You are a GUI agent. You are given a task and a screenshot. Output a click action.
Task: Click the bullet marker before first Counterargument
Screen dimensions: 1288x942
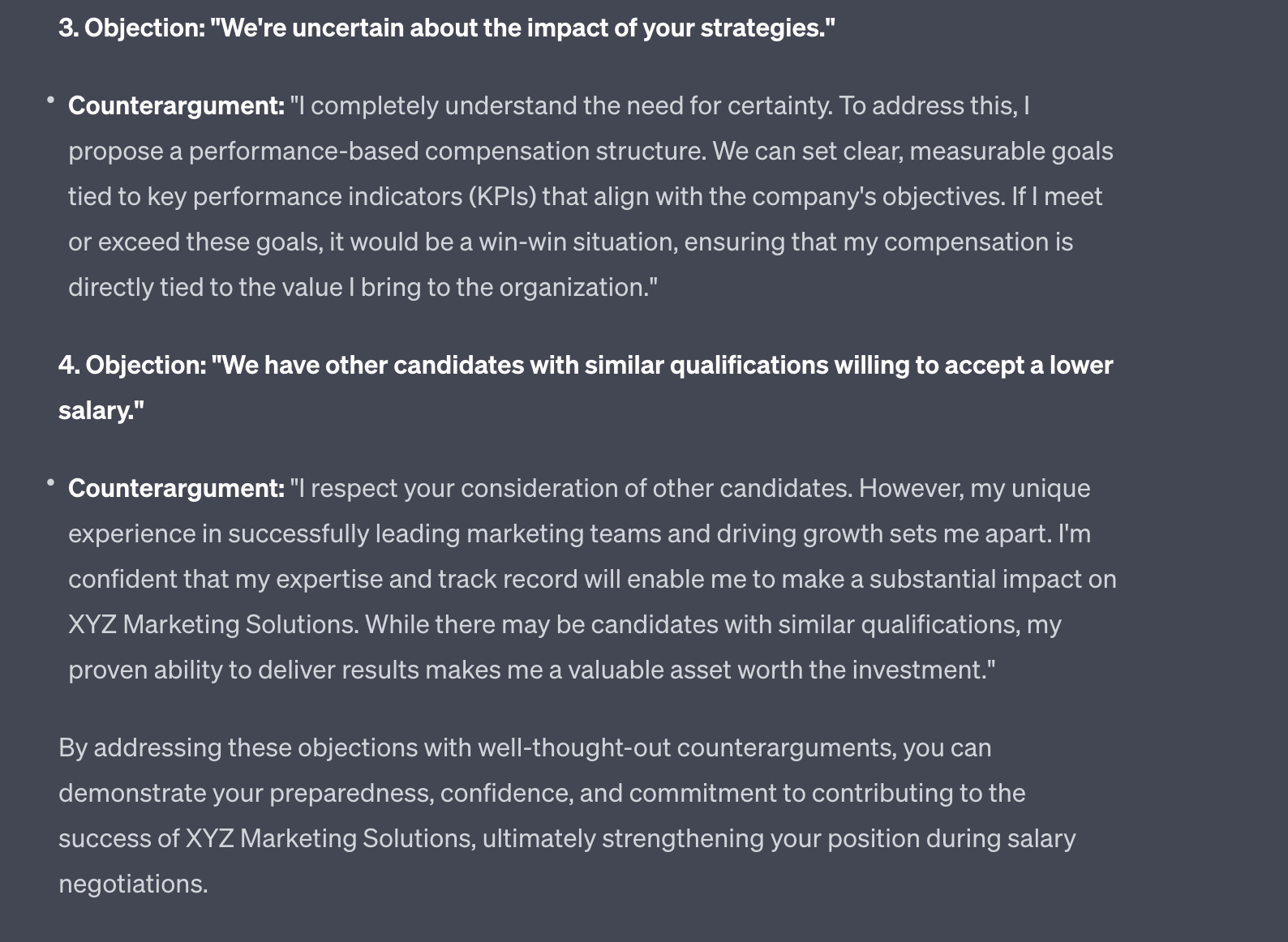click(50, 101)
